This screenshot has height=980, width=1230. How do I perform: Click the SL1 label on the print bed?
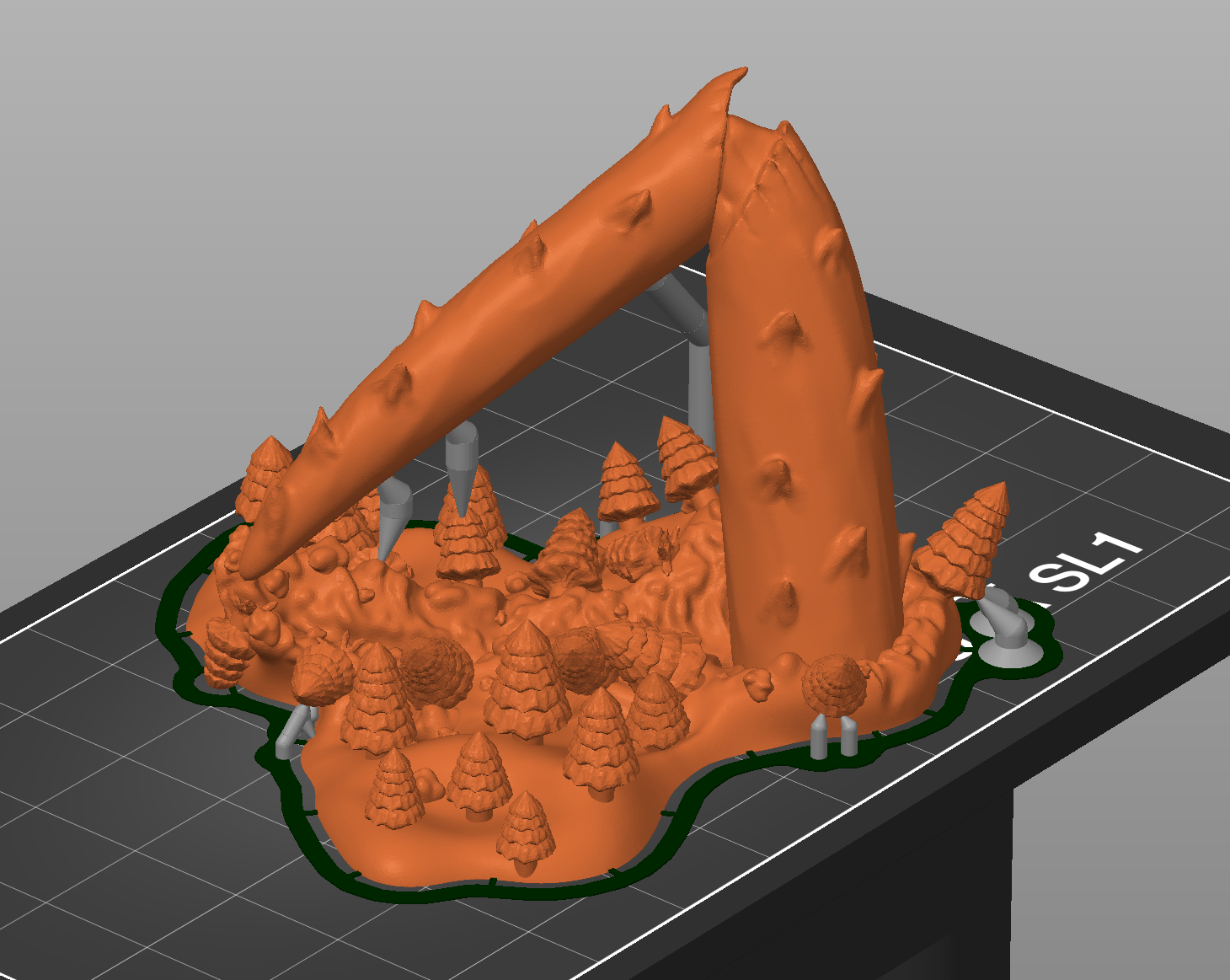1087,560
